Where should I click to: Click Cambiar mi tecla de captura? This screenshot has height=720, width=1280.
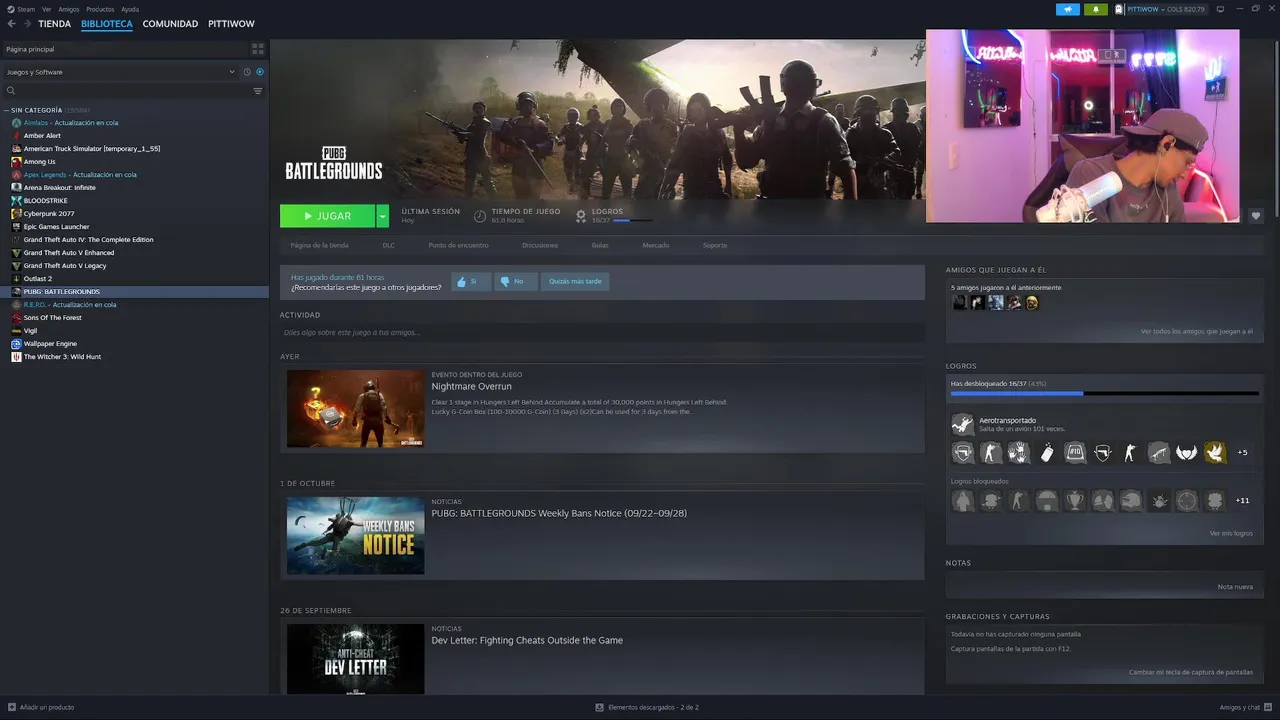tap(1191, 672)
